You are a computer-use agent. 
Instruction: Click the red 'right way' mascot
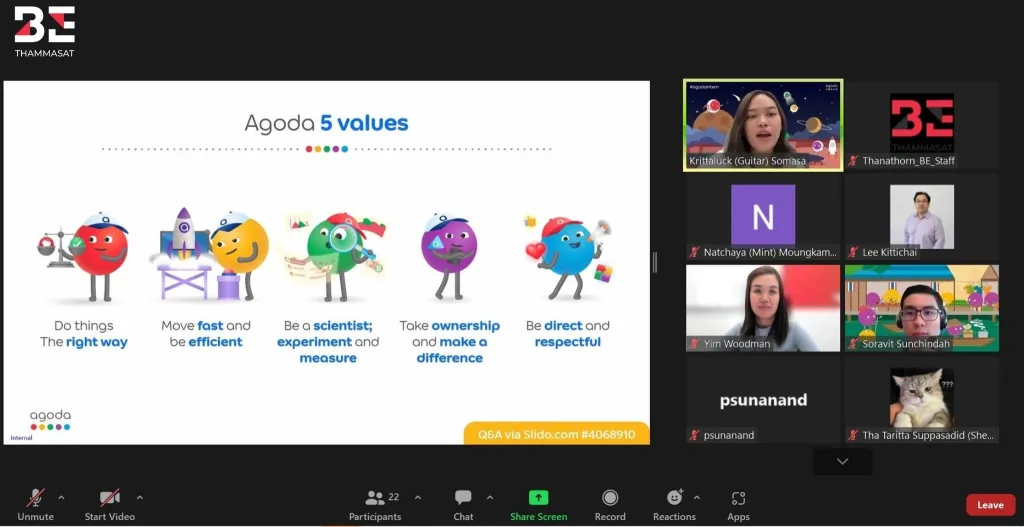tap(85, 256)
